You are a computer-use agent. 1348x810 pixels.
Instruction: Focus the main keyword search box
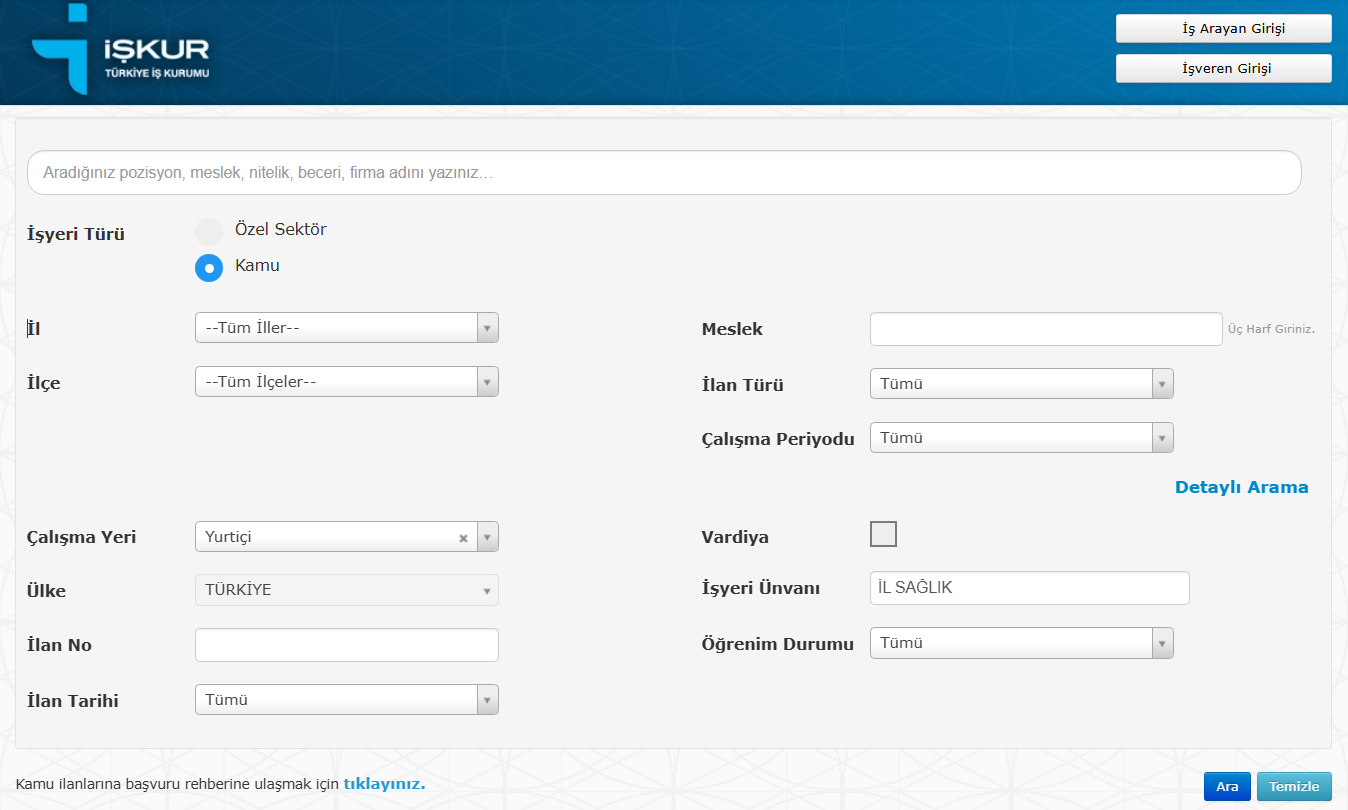[x=664, y=173]
